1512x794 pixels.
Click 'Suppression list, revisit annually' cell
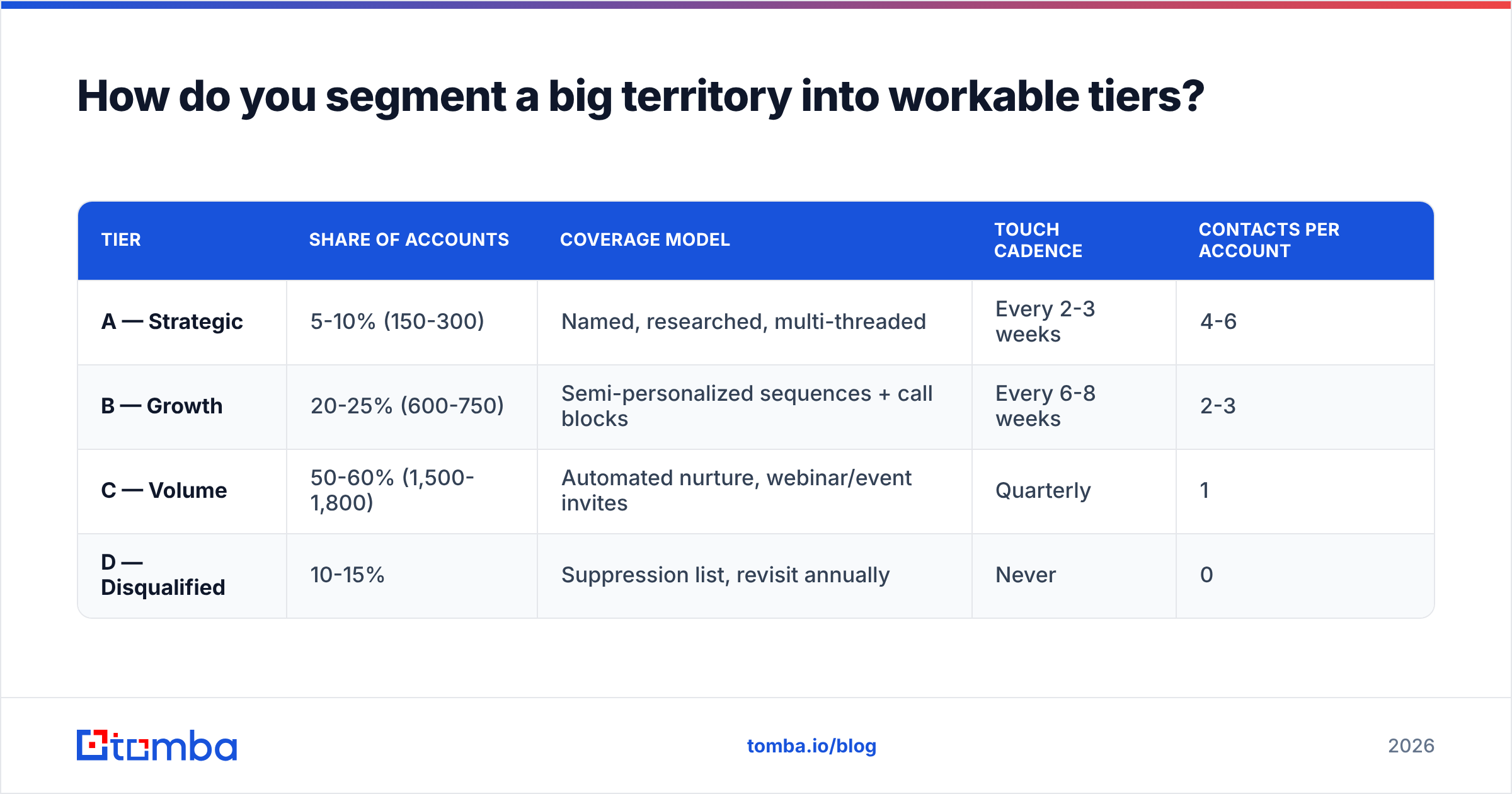(x=755, y=575)
